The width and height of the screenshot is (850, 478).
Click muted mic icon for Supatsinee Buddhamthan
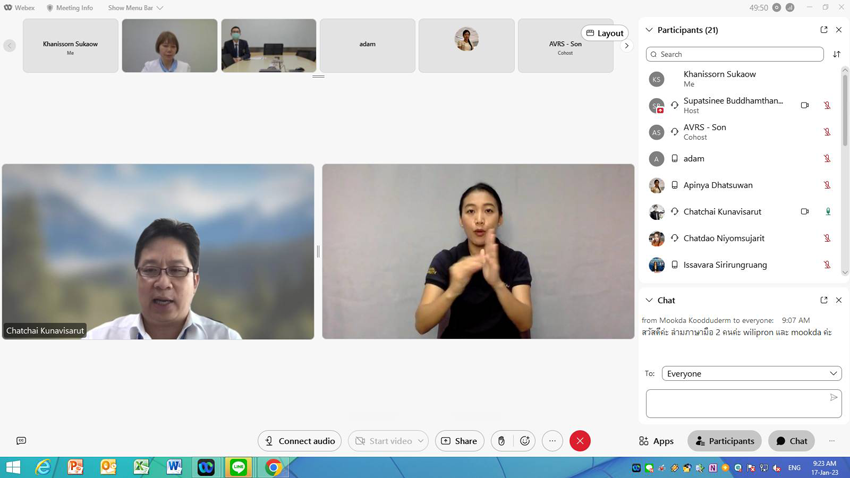[827, 105]
